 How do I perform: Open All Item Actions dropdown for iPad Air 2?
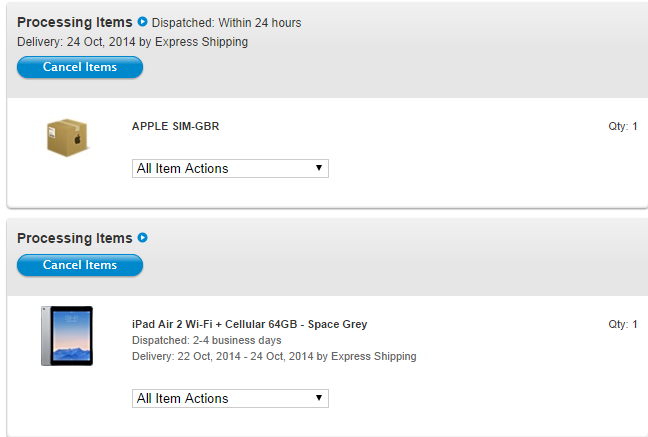(230, 399)
